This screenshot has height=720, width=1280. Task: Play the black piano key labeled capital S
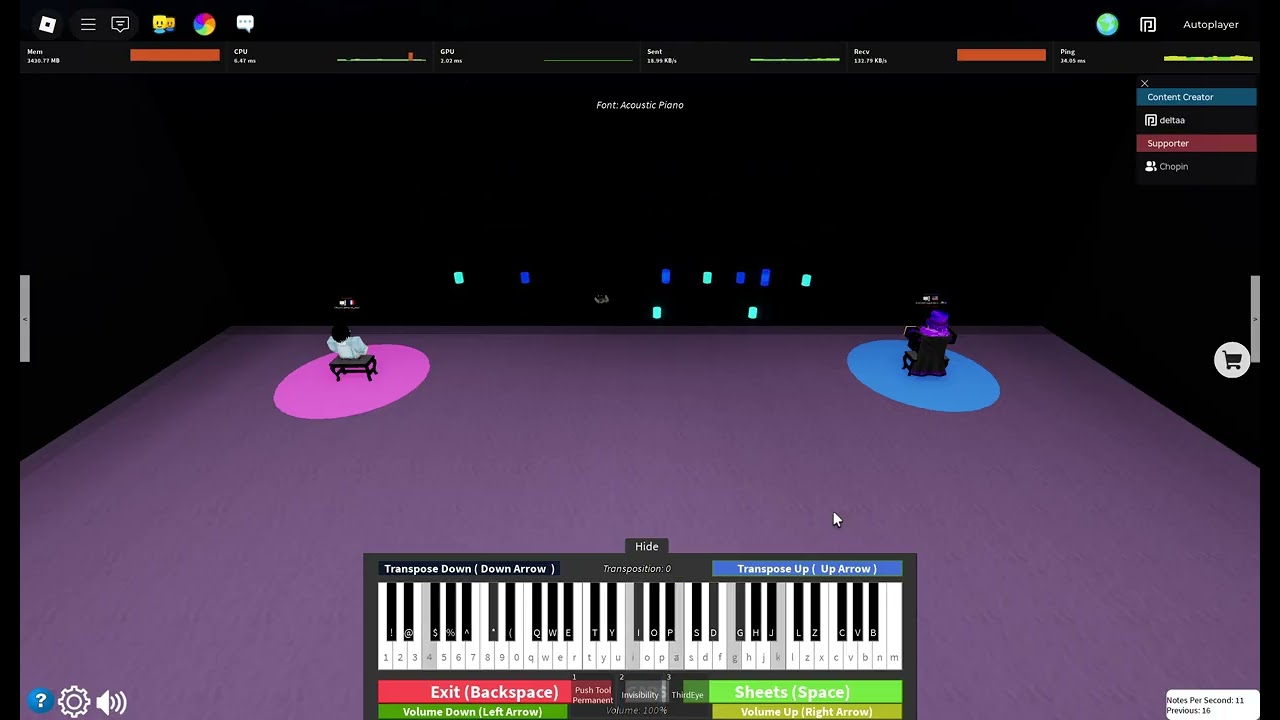click(x=697, y=612)
